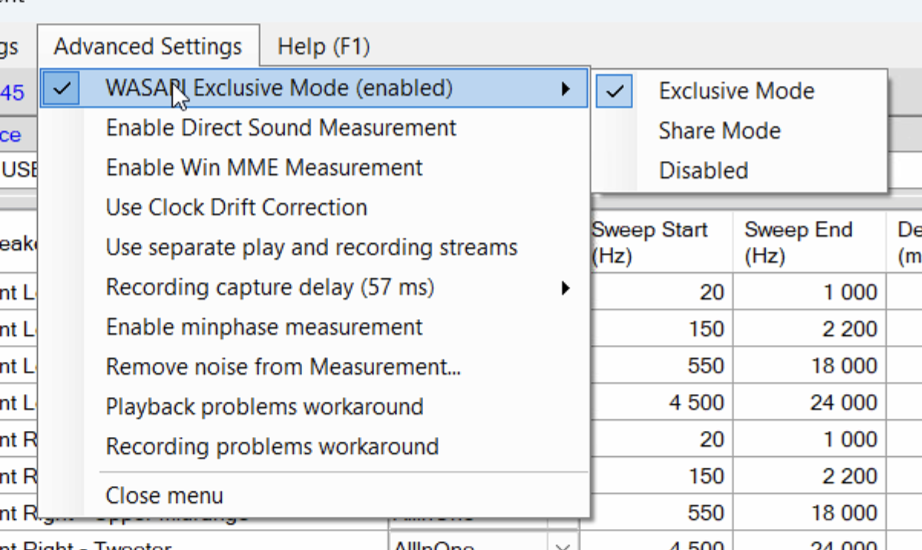Enable Win MME Measurement
The height and width of the screenshot is (550, 922).
(264, 168)
